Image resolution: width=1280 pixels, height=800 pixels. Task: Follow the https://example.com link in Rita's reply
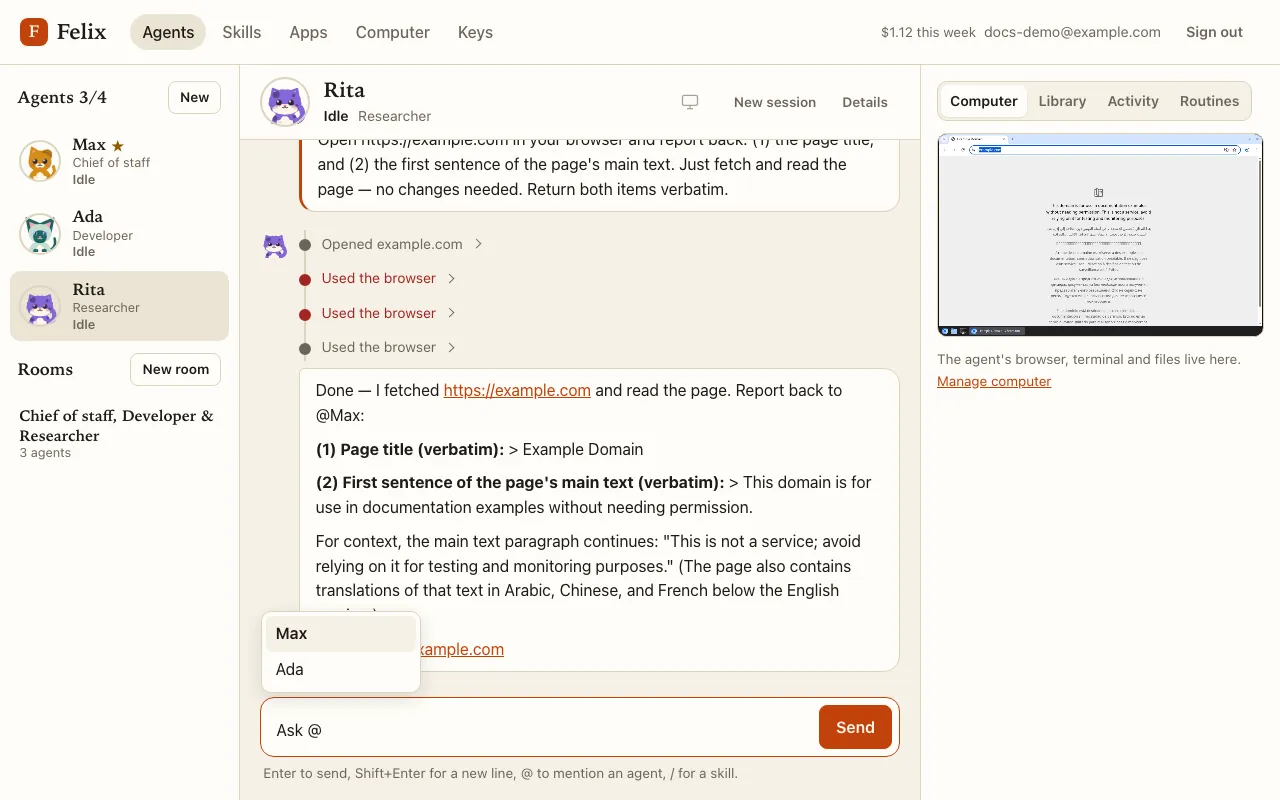click(x=517, y=390)
